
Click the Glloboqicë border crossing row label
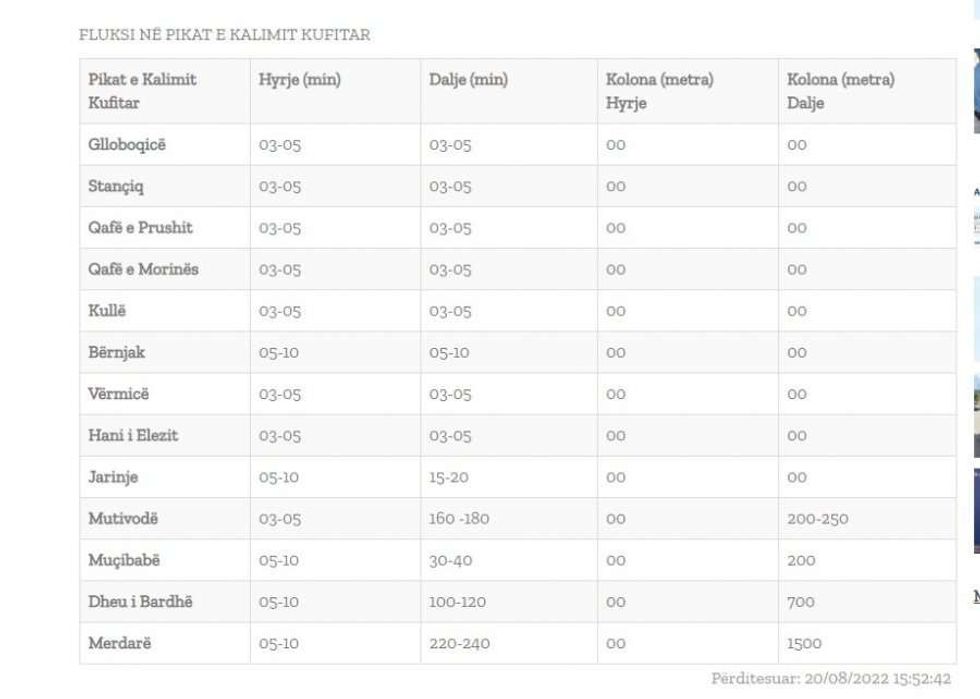pyautogui.click(x=127, y=145)
